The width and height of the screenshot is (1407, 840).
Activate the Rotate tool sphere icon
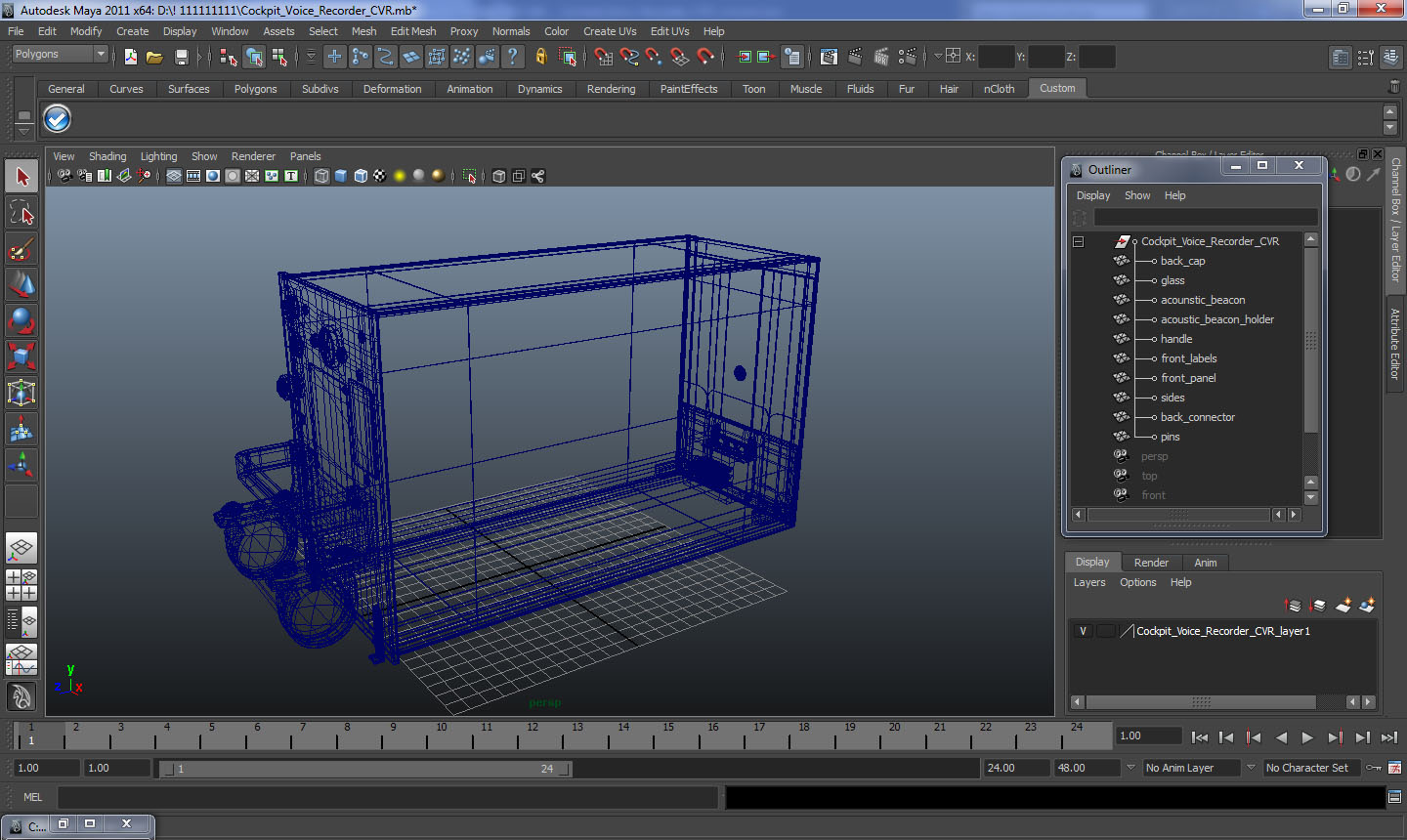coord(21,320)
